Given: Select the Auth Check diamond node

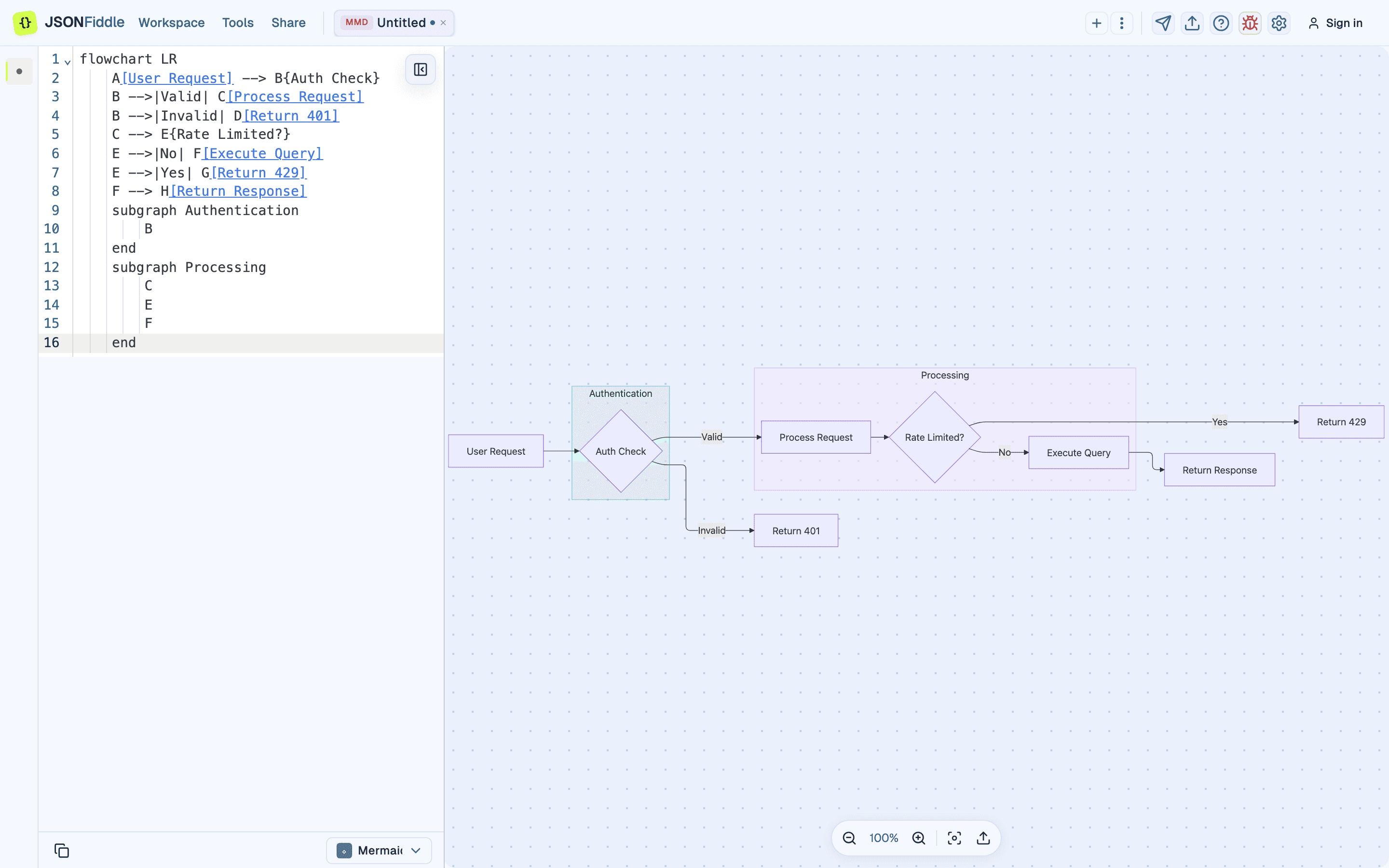Looking at the screenshot, I should coord(620,451).
